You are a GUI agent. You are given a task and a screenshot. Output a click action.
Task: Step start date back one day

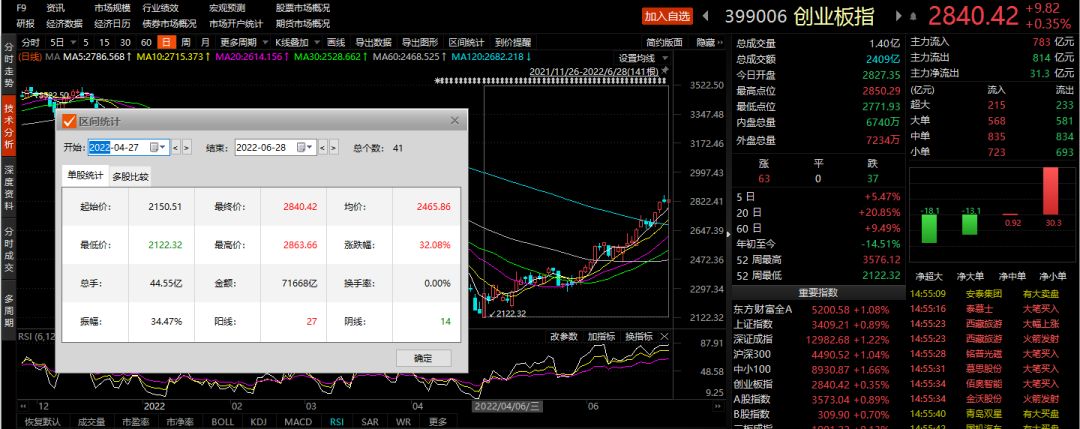click(175, 148)
